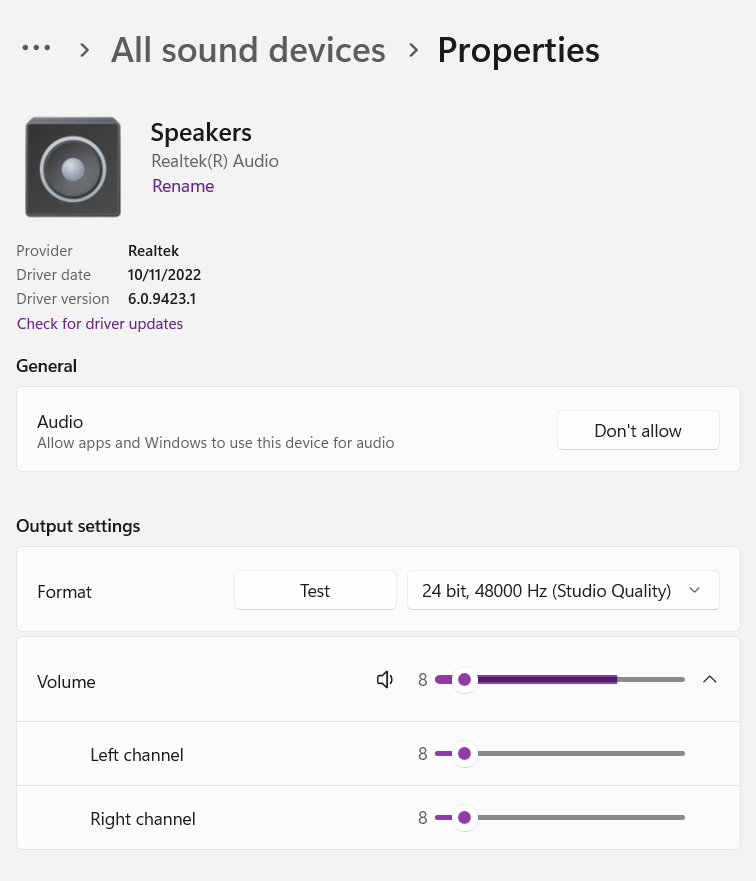Test the speaker output
Viewport: 756px width, 881px height.
[x=315, y=590]
